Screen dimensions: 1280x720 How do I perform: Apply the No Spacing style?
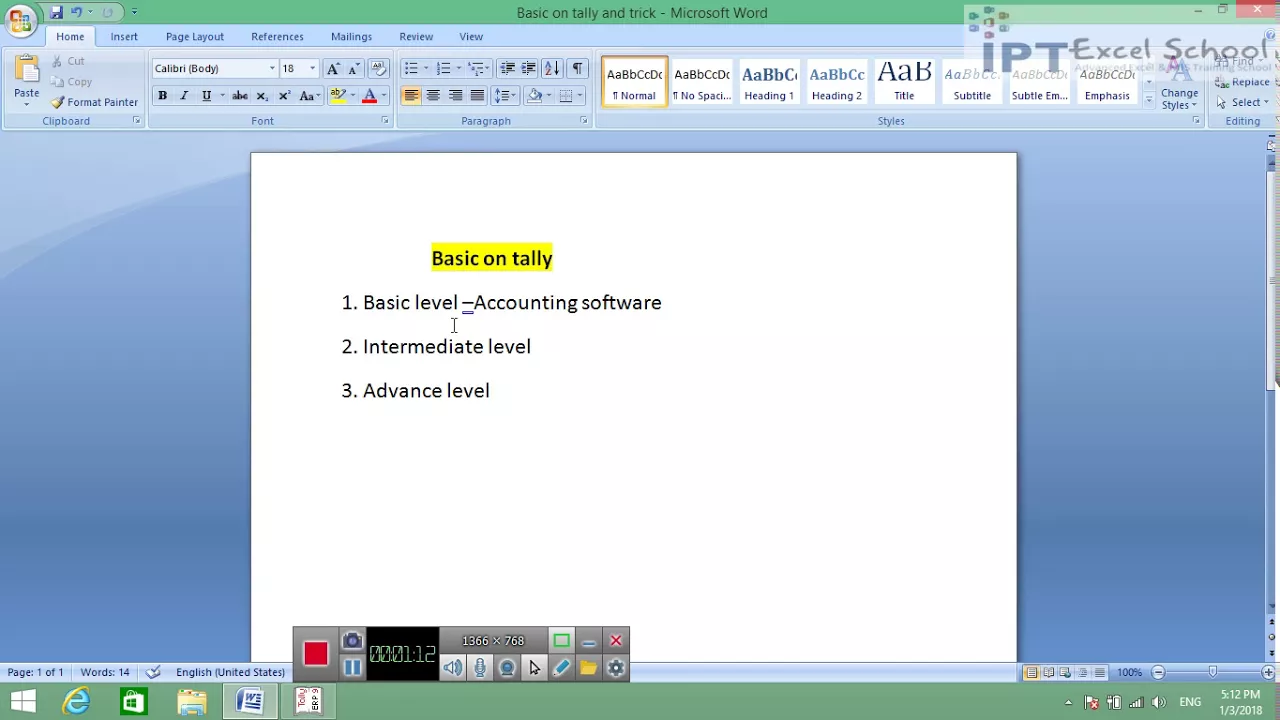(701, 81)
